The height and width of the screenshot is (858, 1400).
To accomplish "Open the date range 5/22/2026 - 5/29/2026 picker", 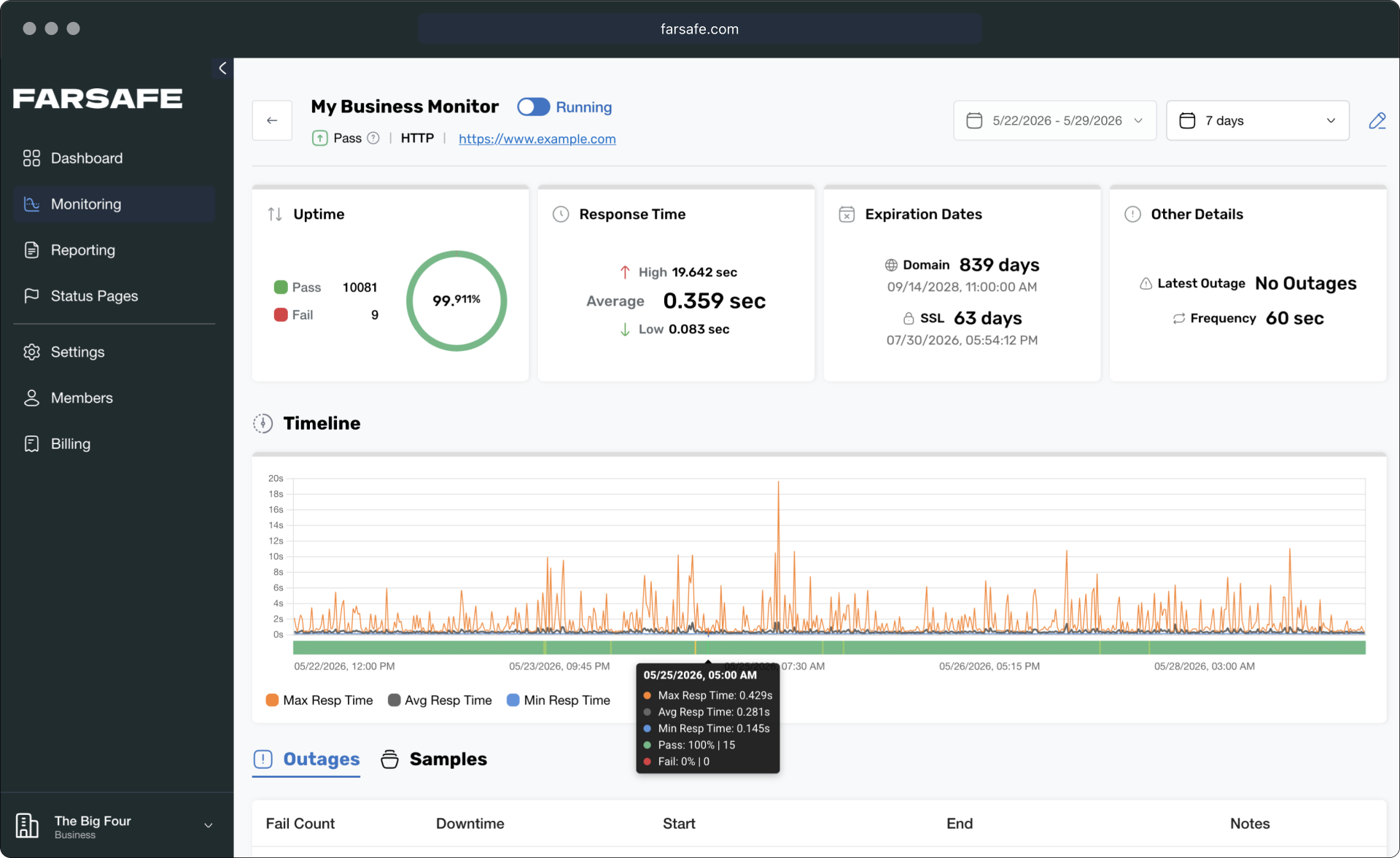I will (1055, 120).
